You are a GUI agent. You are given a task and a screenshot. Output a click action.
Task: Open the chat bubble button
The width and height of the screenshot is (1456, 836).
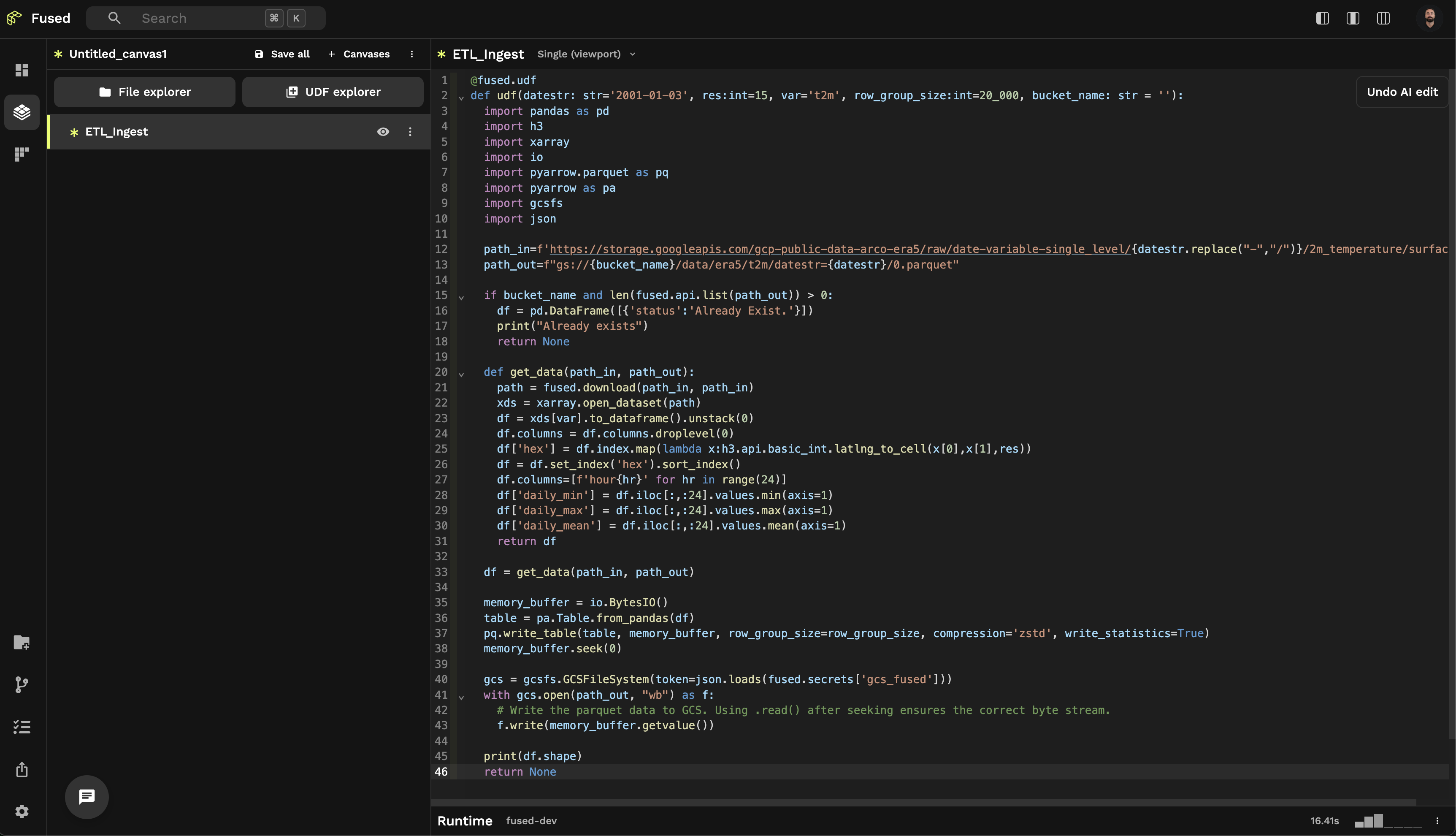[x=86, y=796]
